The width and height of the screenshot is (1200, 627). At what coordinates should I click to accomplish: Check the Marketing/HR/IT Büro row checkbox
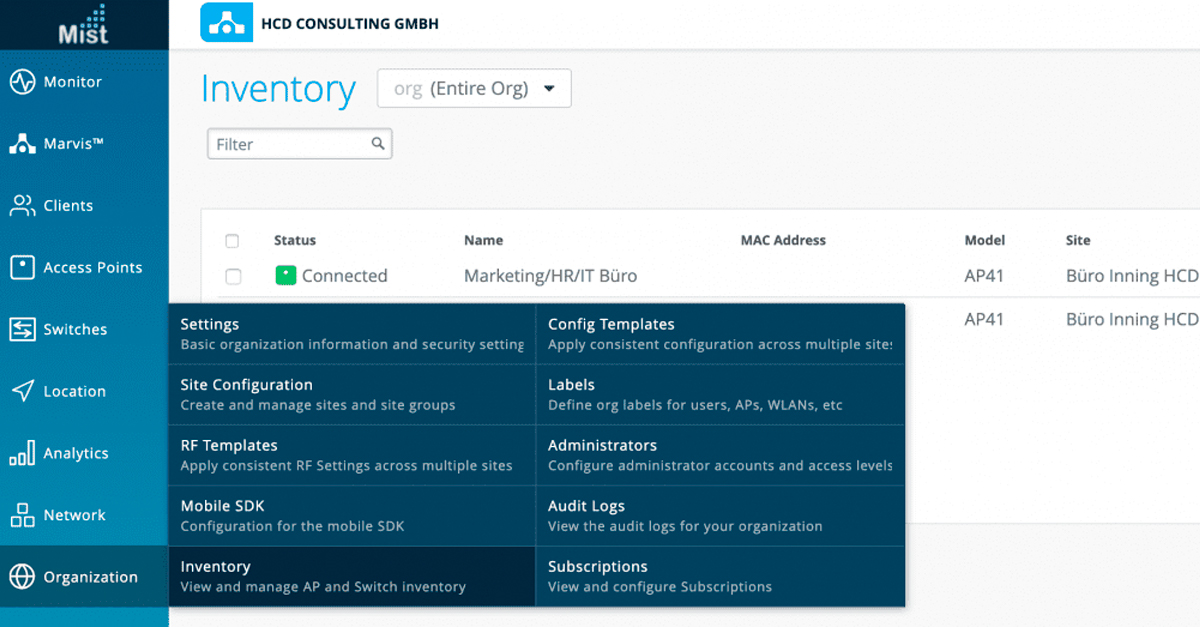click(x=233, y=277)
